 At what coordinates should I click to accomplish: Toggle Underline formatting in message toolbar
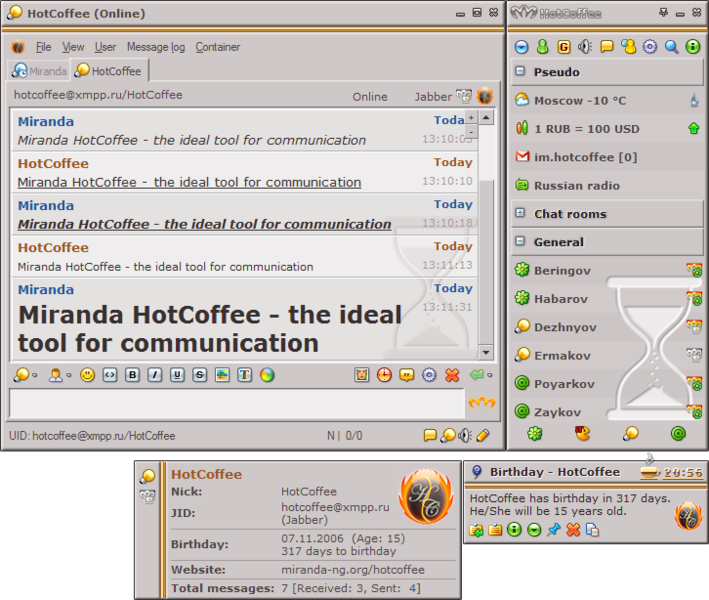177,375
